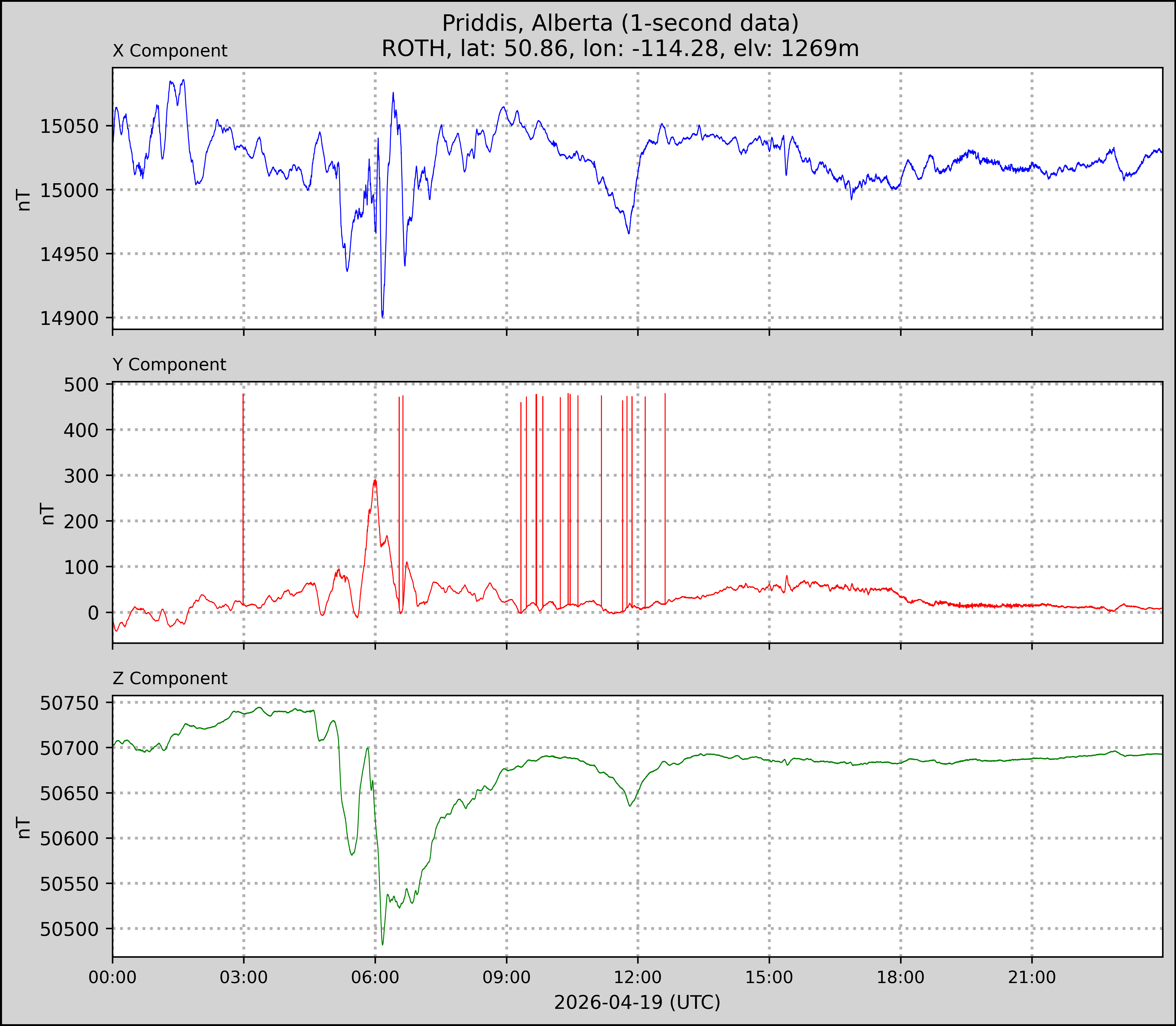
Task: Click the 15050 tick on X axis
Action: pos(69,127)
